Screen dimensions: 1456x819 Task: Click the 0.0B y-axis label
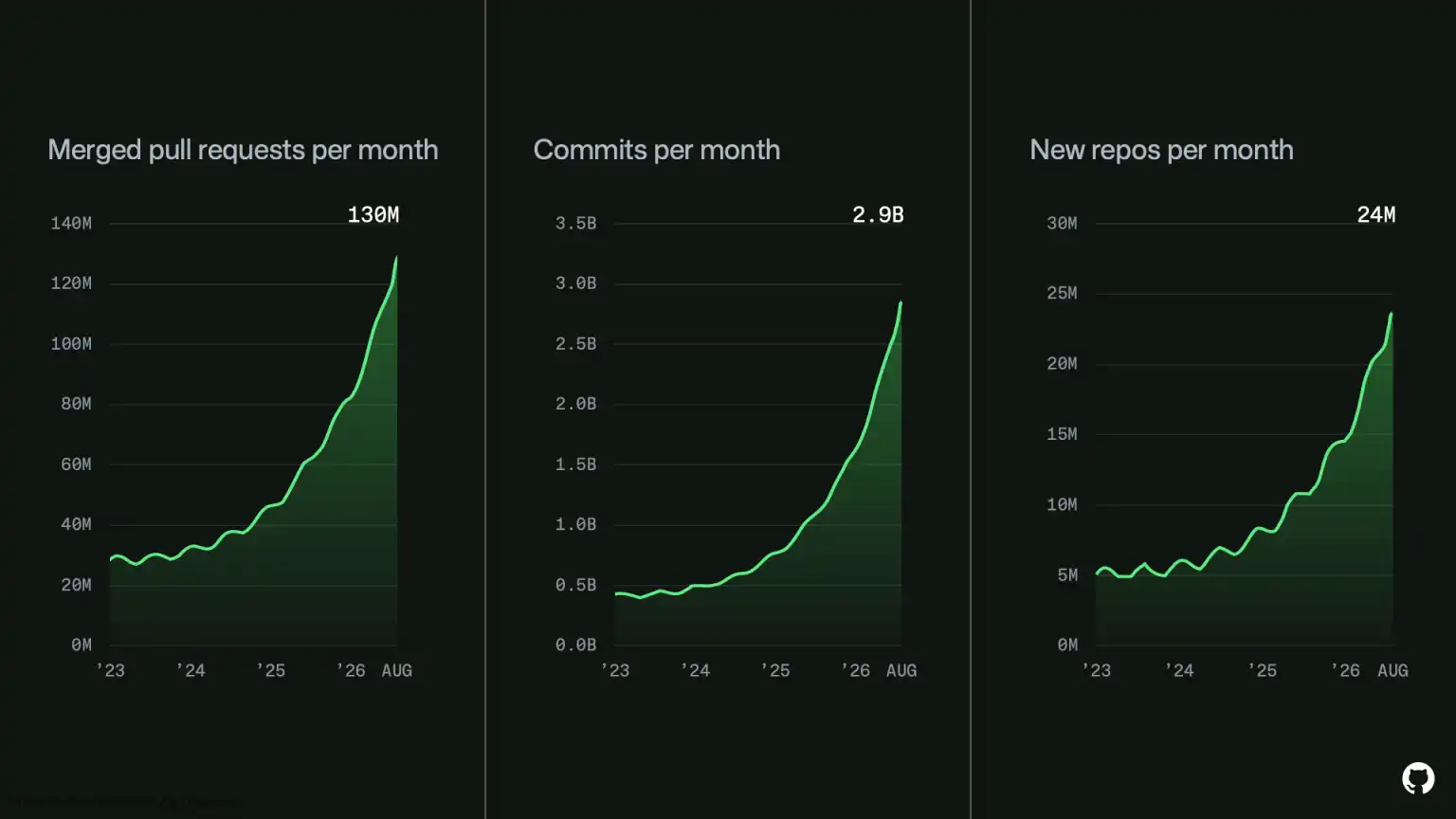576,645
